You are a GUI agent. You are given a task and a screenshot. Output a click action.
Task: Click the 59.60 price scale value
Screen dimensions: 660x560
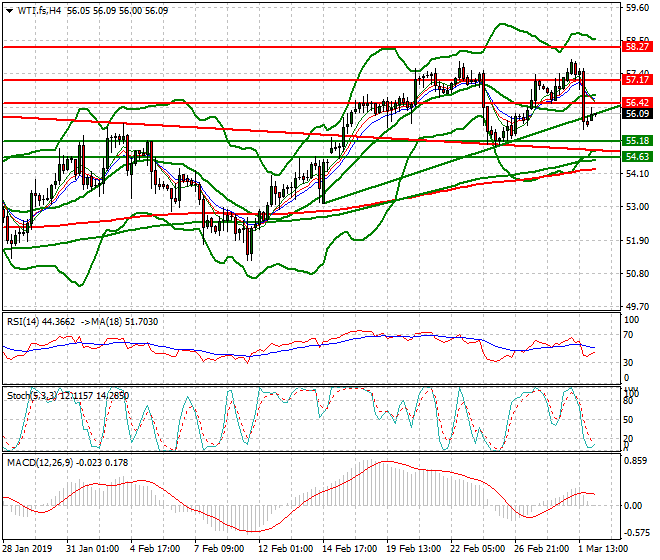pyautogui.click(x=637, y=8)
